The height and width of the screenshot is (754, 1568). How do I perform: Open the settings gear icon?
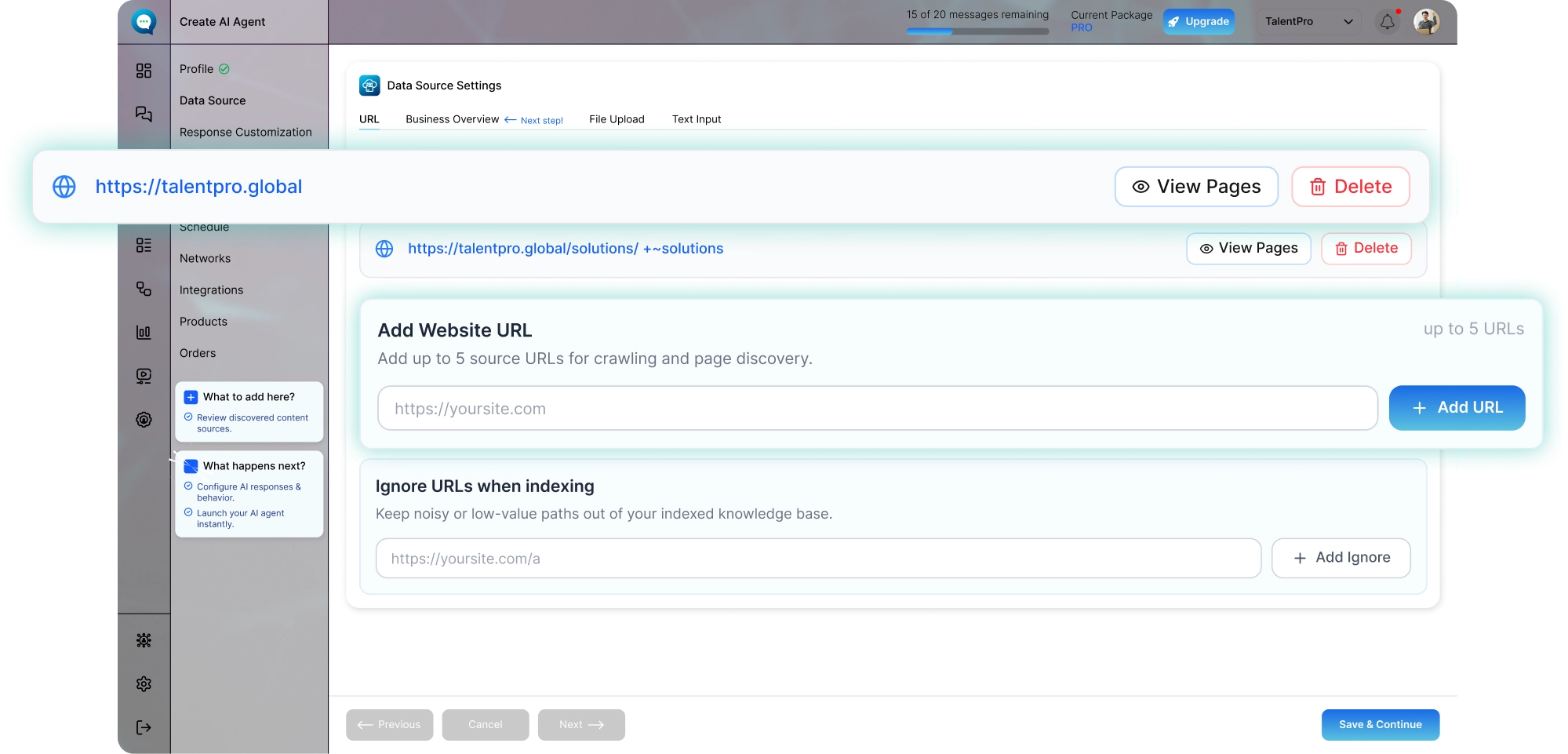[144, 684]
